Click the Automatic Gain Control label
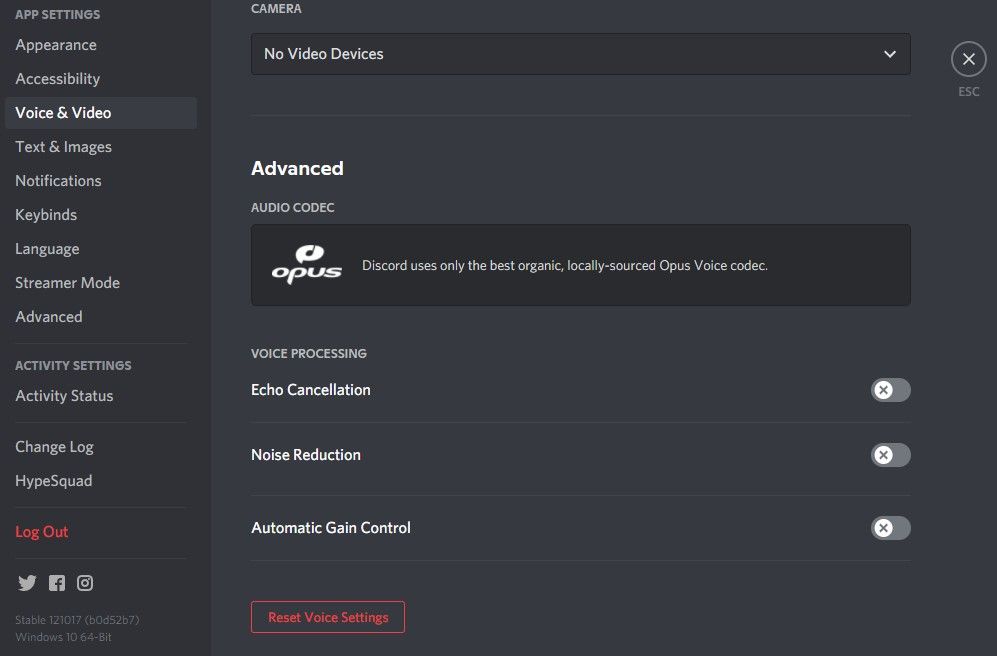The height and width of the screenshot is (656, 997). [331, 528]
